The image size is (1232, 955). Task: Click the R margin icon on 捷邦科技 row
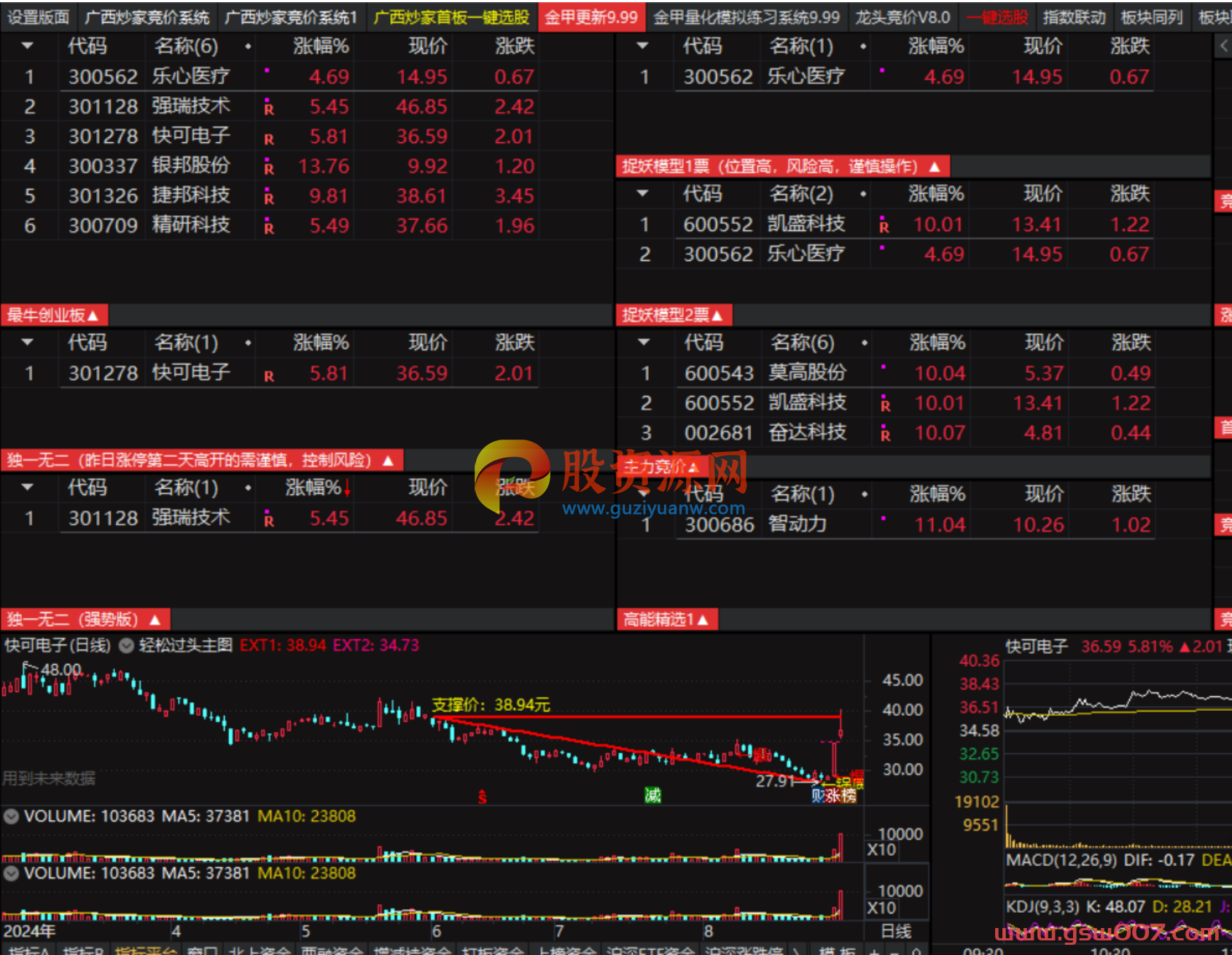(x=269, y=197)
